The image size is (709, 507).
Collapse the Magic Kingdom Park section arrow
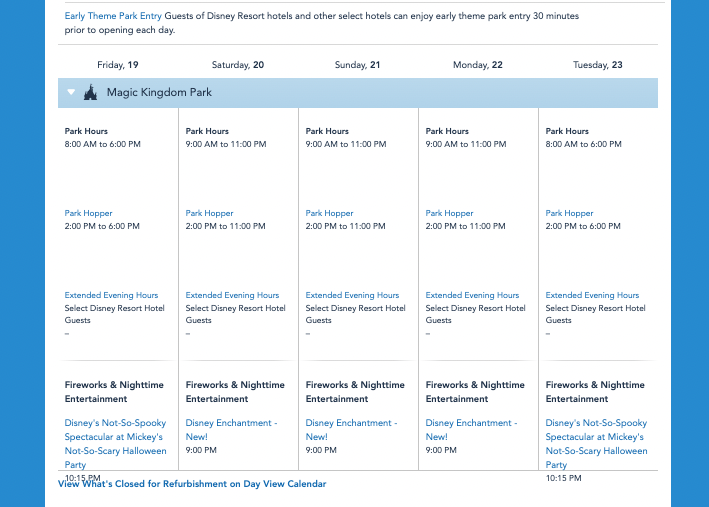click(x=71, y=93)
